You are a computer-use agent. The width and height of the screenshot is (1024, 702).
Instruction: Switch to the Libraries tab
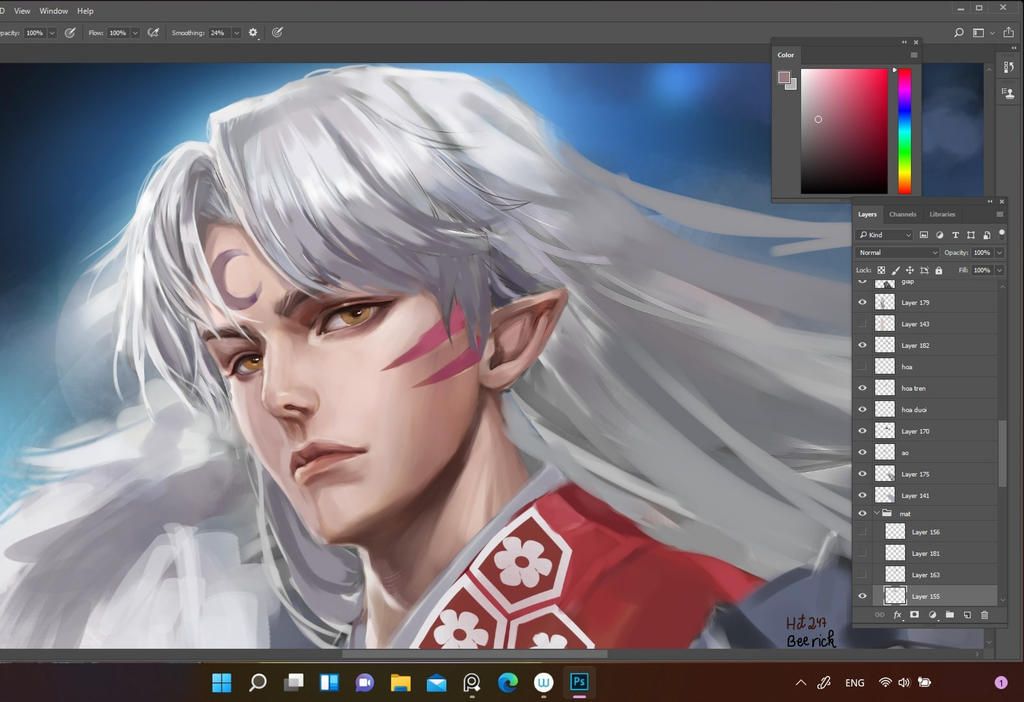942,214
